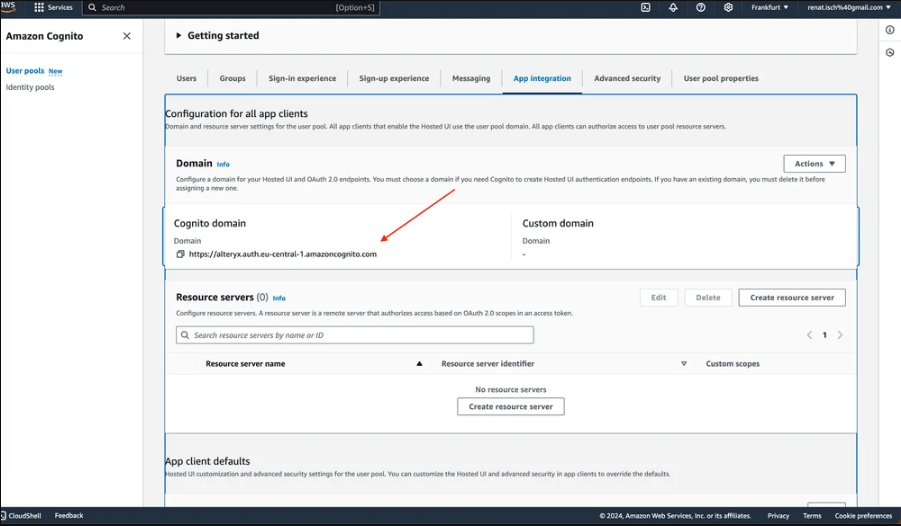Click page number 1 in pagination
The height and width of the screenshot is (526, 901).
pyautogui.click(x=825, y=335)
